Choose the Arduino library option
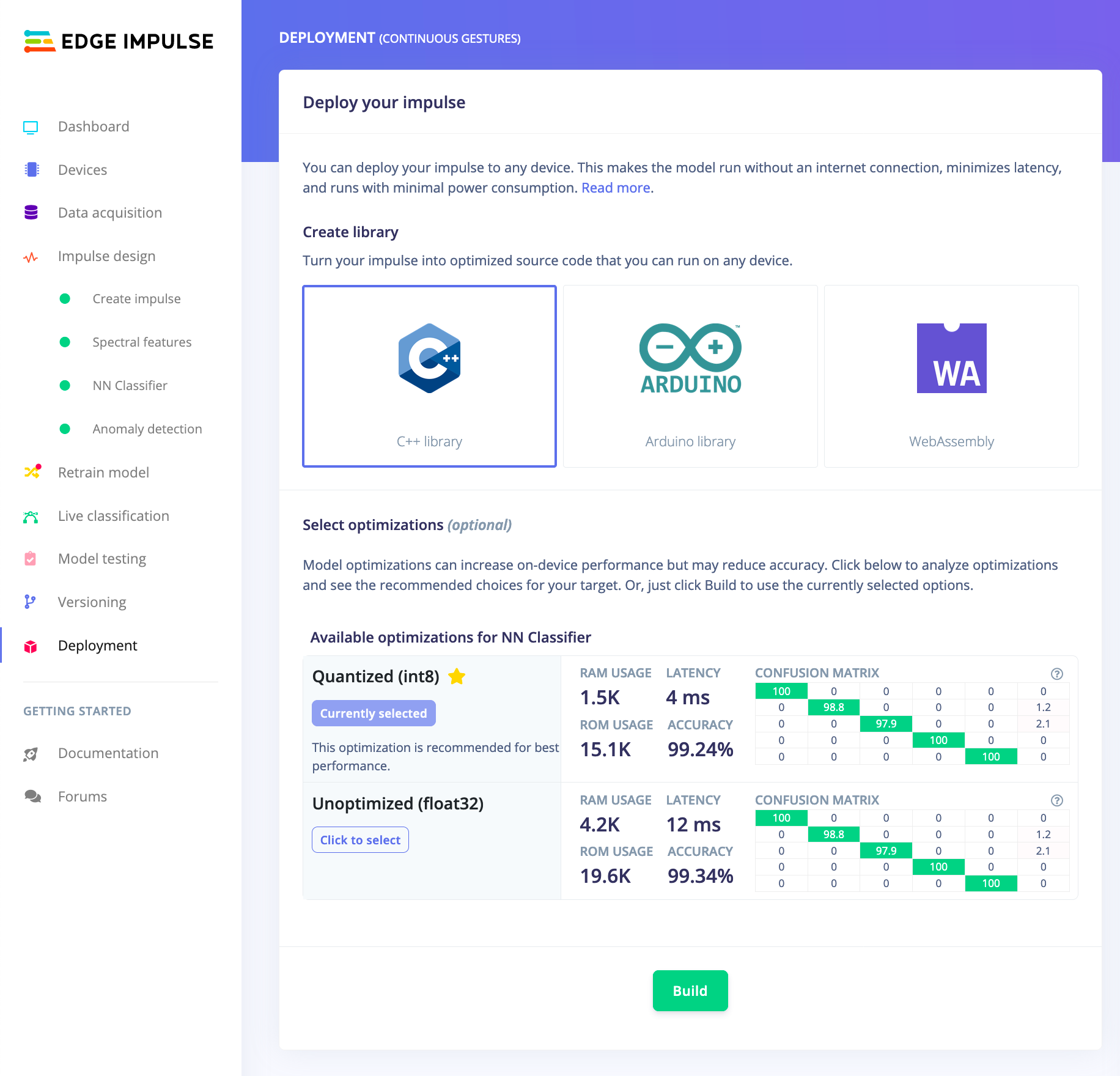 point(690,376)
